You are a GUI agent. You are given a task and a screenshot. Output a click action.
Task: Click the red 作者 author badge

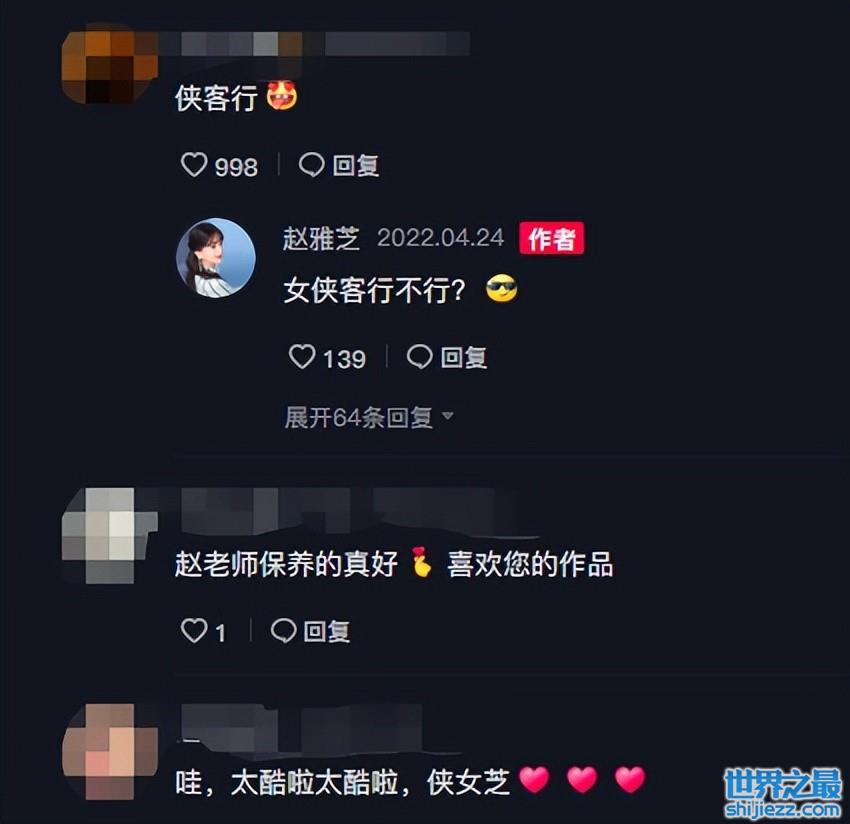point(551,238)
